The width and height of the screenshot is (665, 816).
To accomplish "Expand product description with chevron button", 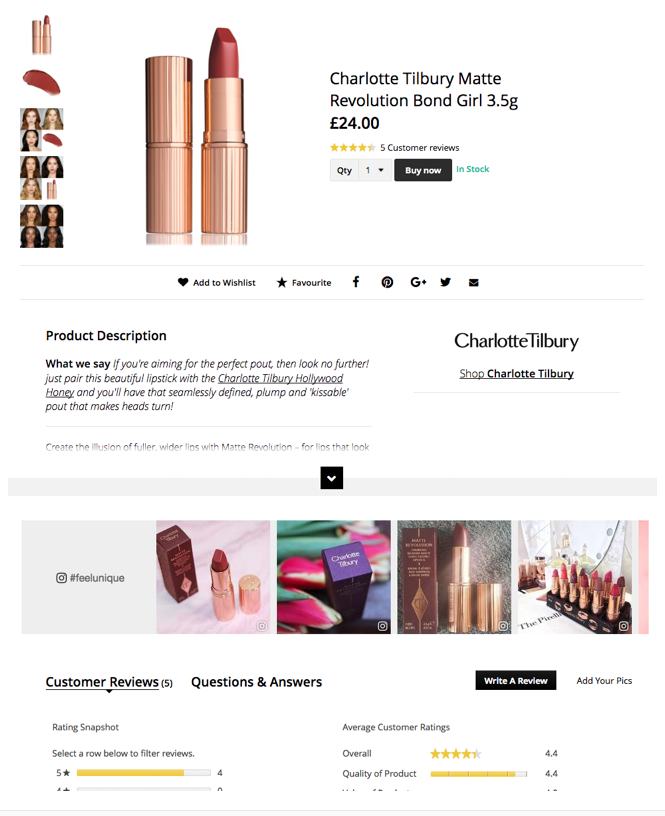I will tap(331, 478).
